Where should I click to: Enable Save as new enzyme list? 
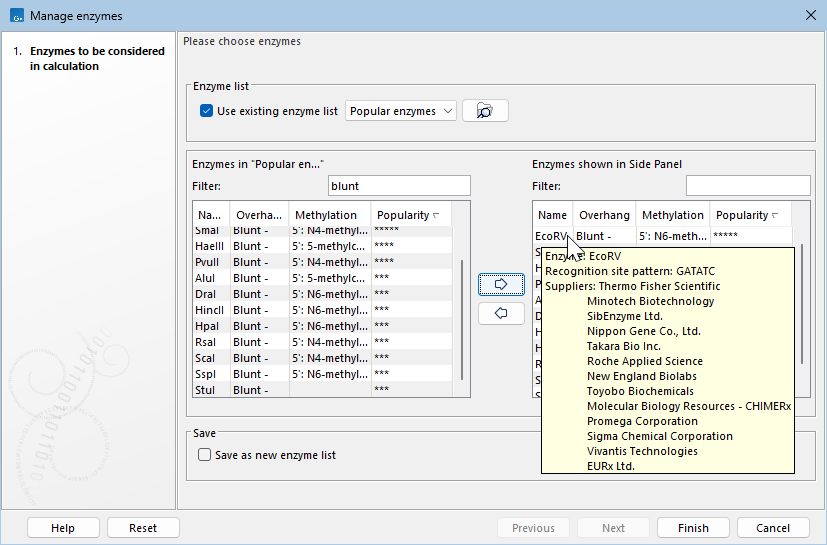click(x=204, y=455)
